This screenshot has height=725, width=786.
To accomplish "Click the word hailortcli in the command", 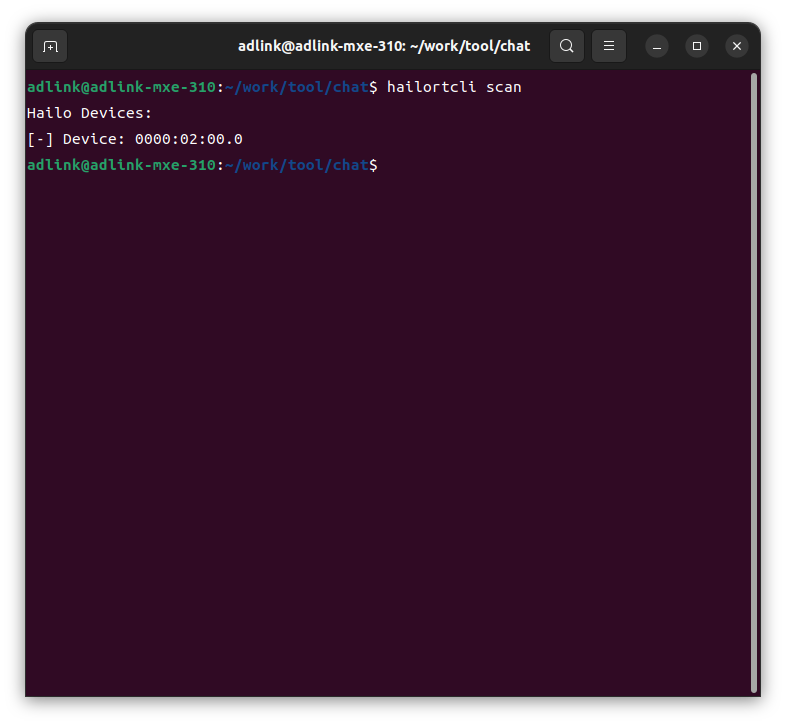I will [x=431, y=87].
